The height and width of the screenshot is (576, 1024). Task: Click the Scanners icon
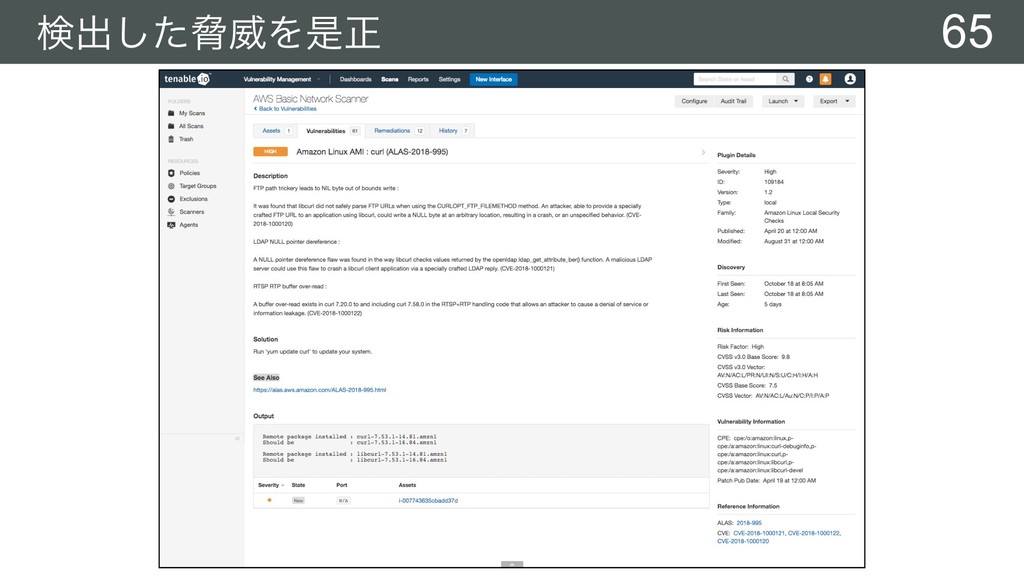tap(171, 212)
